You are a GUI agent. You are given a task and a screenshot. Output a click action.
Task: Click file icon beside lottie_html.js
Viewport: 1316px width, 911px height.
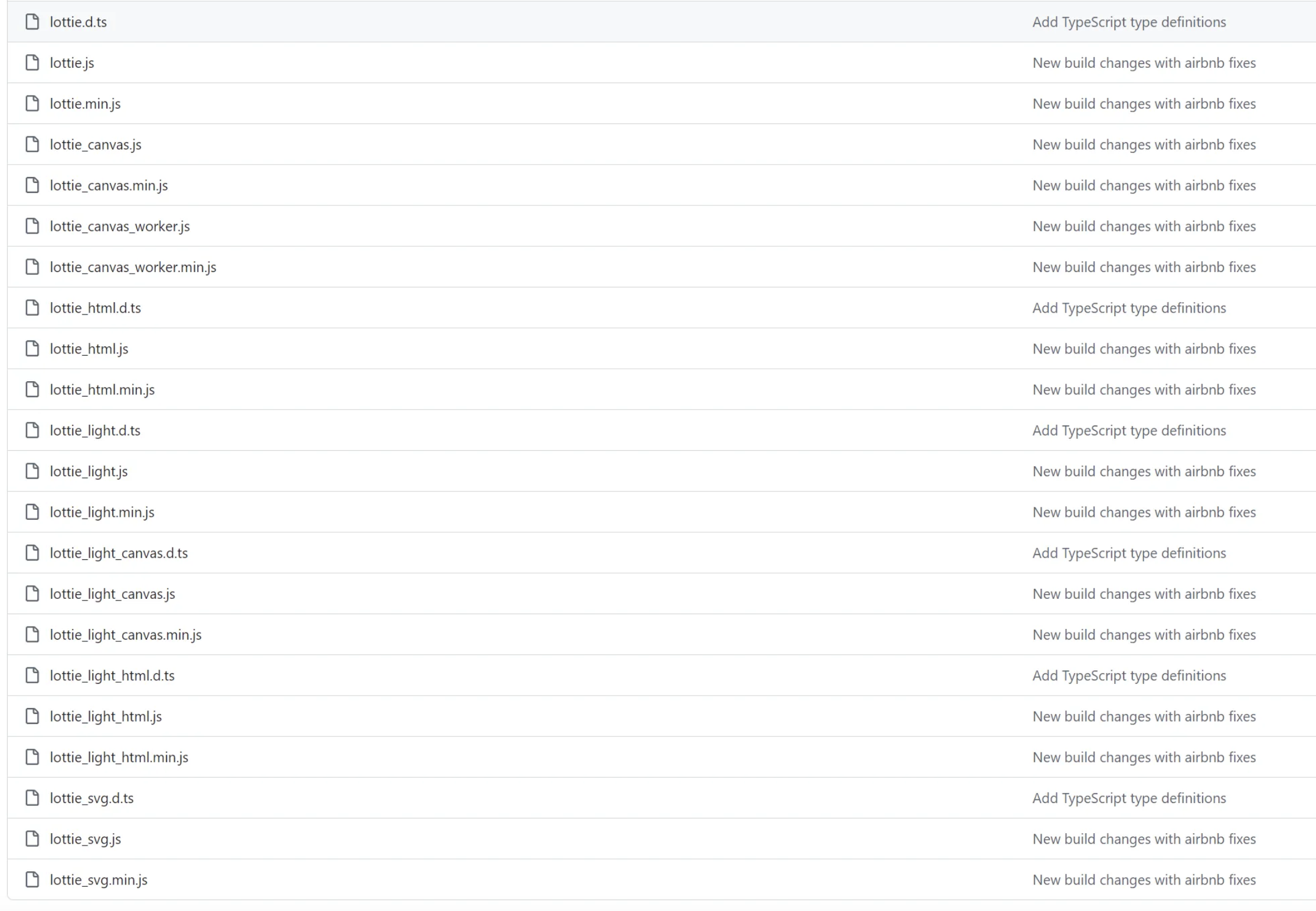click(32, 349)
